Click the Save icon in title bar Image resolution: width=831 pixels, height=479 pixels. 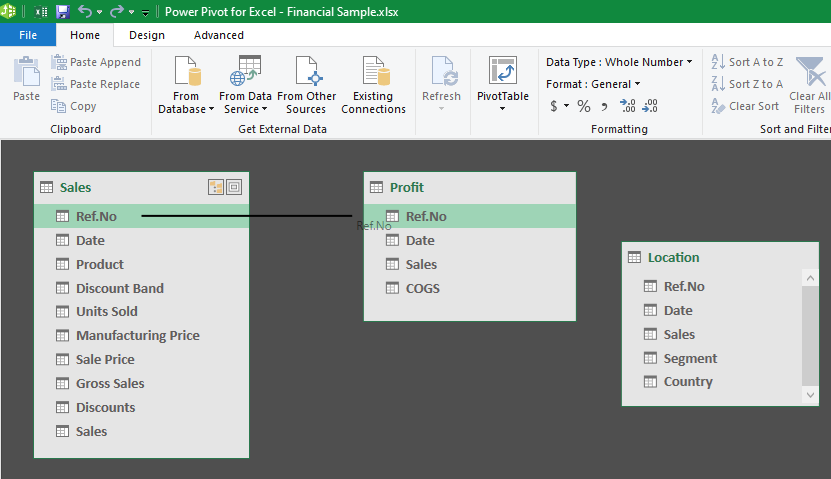pos(63,11)
